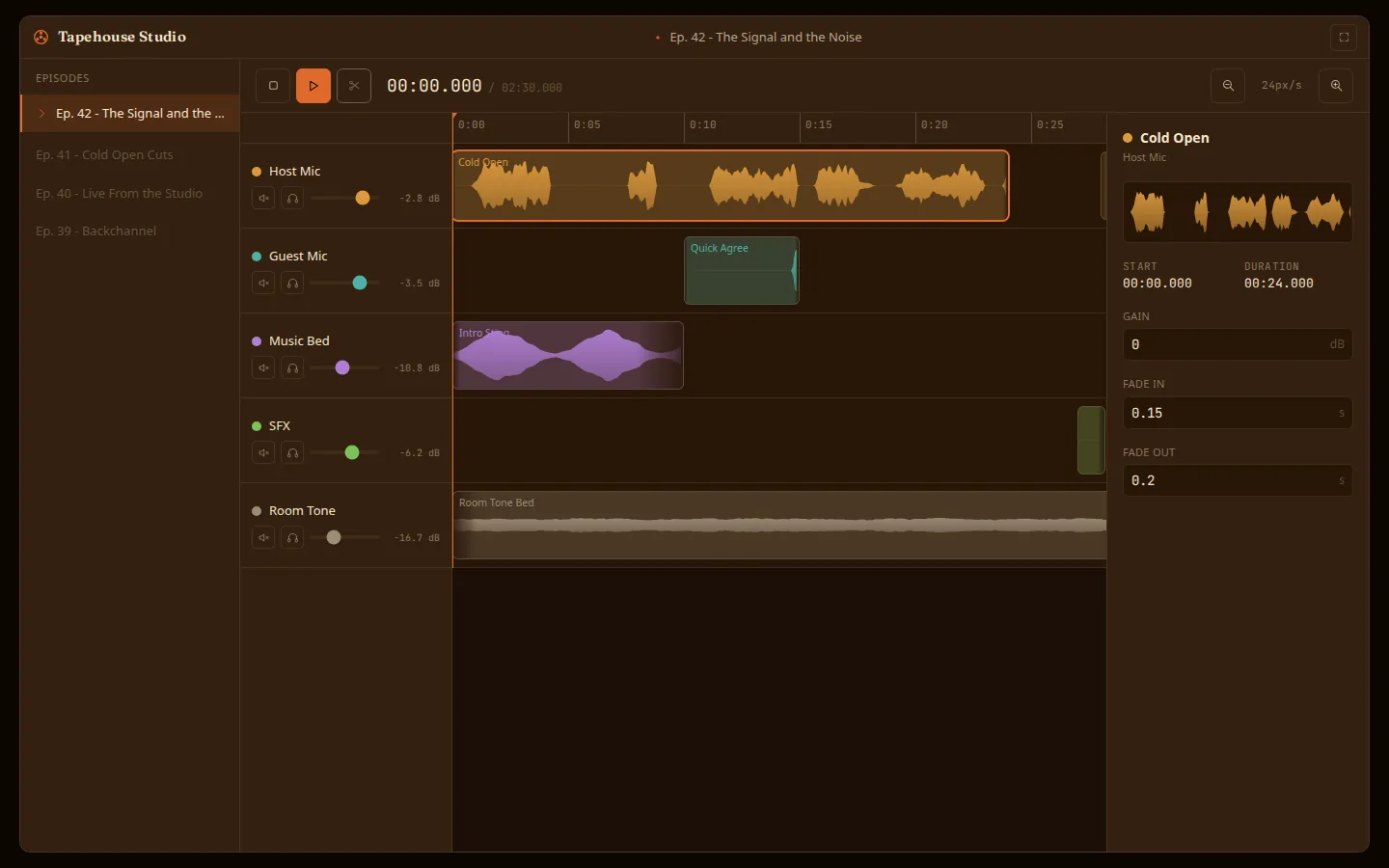Click the Cold Open waveform preview thumbnail
Image resolution: width=1389 pixels, height=868 pixels.
tap(1238, 212)
